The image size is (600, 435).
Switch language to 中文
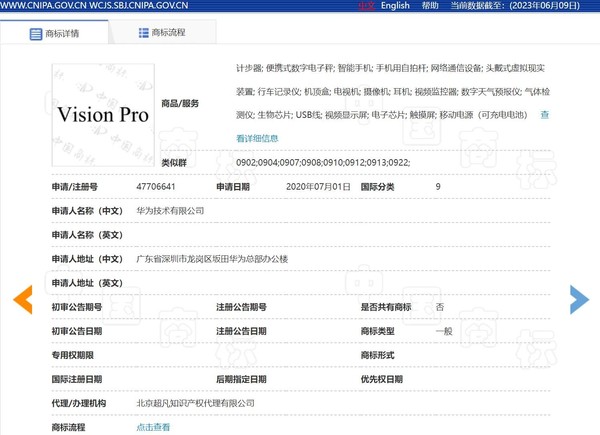tap(366, 5)
